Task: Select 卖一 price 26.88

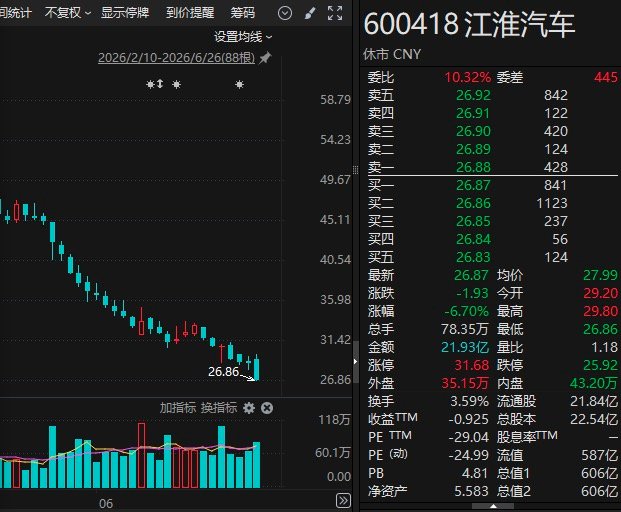Action: (473, 167)
